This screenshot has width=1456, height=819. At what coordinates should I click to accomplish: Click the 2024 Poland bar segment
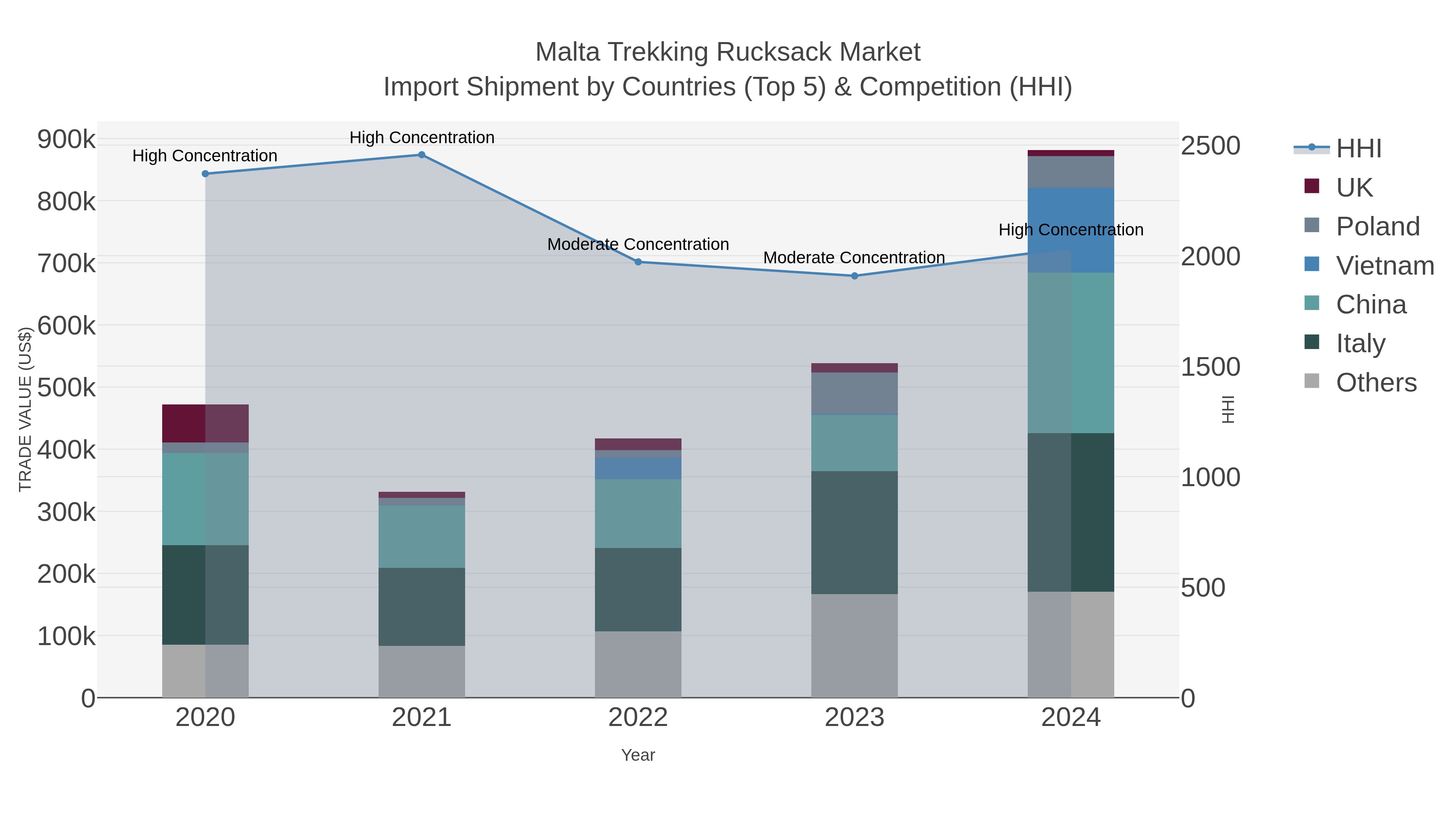[x=1071, y=172]
